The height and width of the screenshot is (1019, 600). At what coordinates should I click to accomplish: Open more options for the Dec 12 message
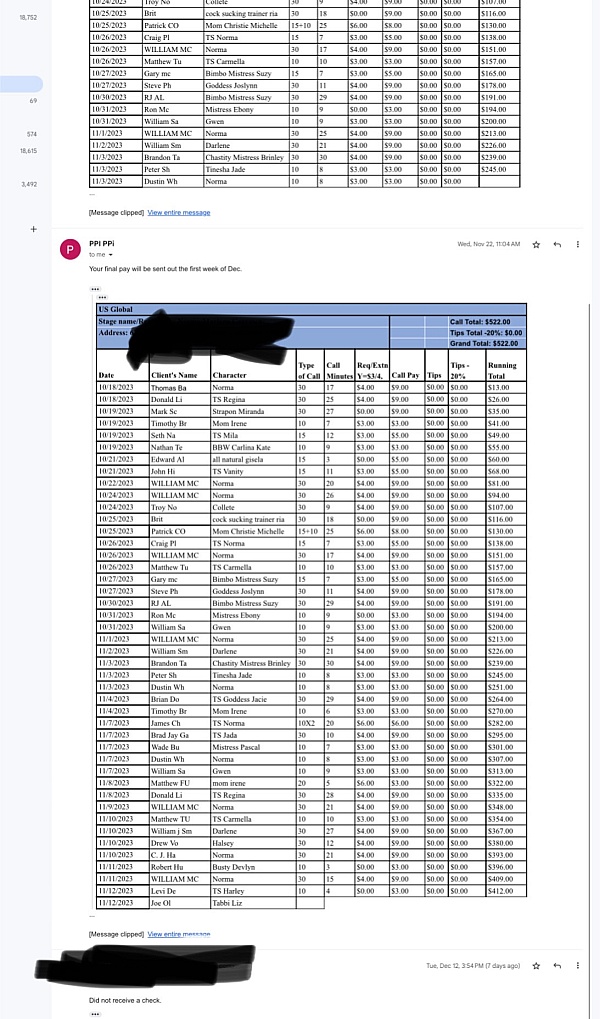point(578,966)
